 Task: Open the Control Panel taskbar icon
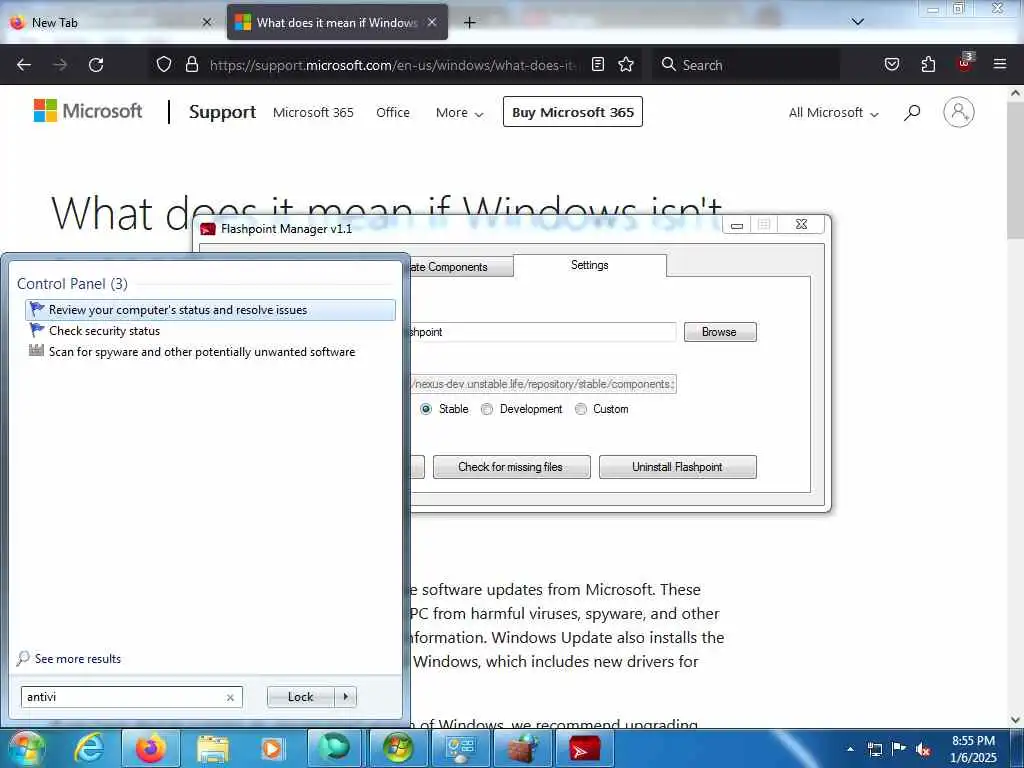coord(460,748)
